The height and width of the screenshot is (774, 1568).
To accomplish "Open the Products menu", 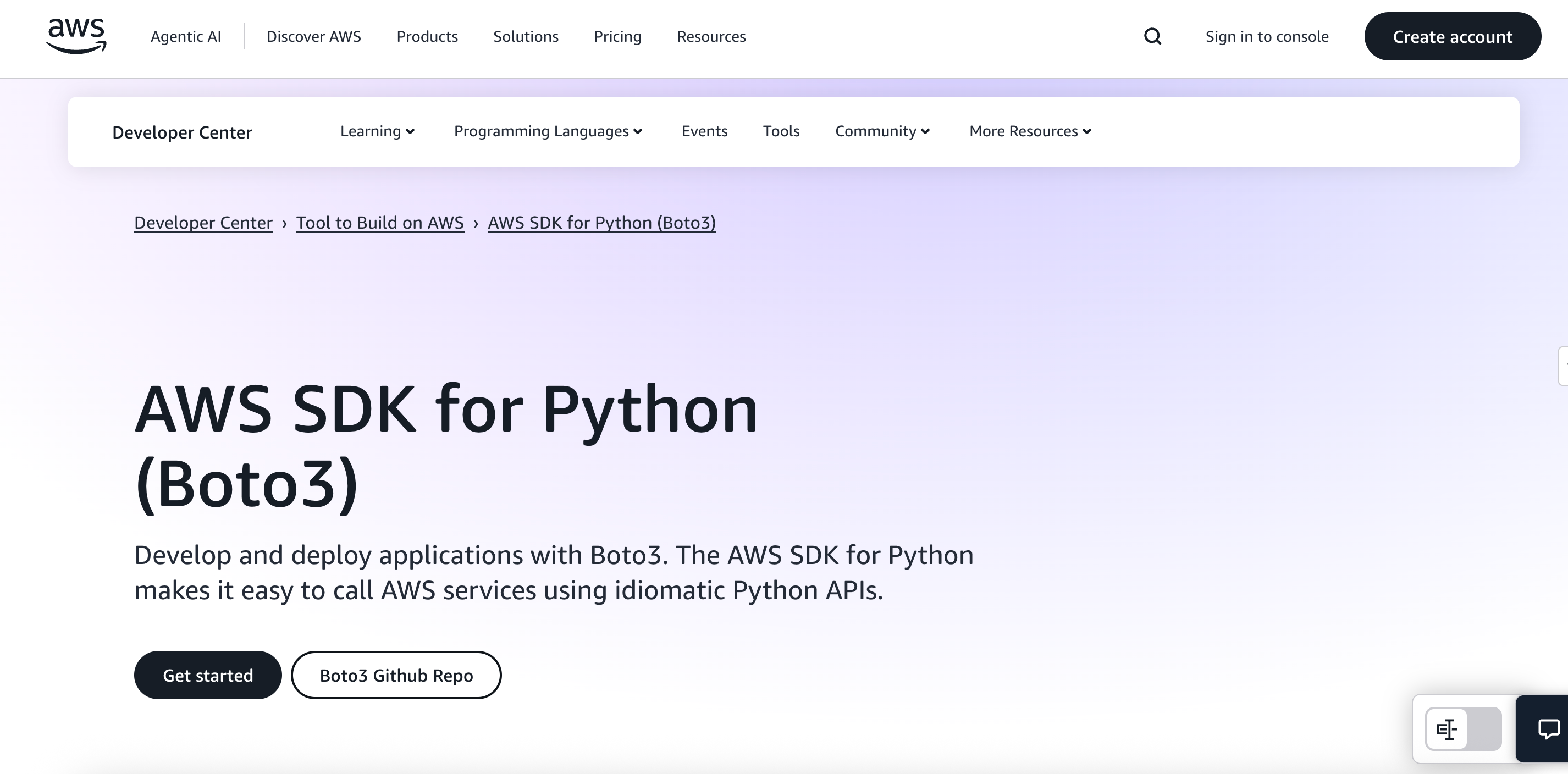I will point(427,36).
